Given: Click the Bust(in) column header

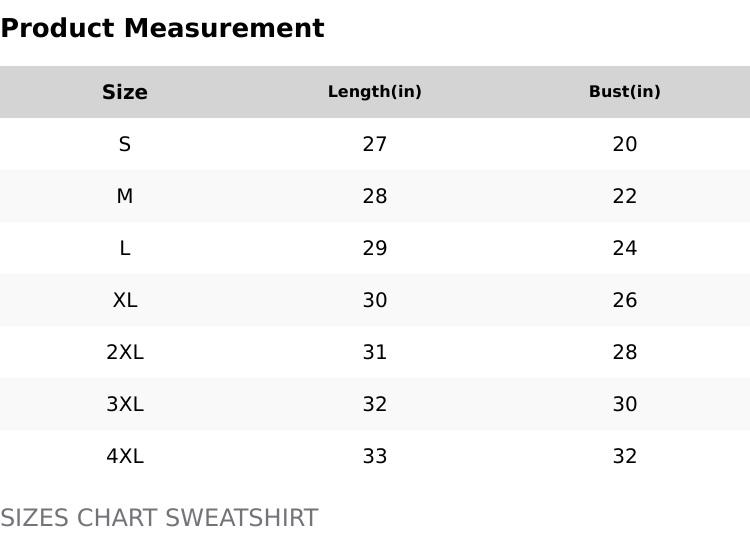Looking at the screenshot, I should coord(625,92).
